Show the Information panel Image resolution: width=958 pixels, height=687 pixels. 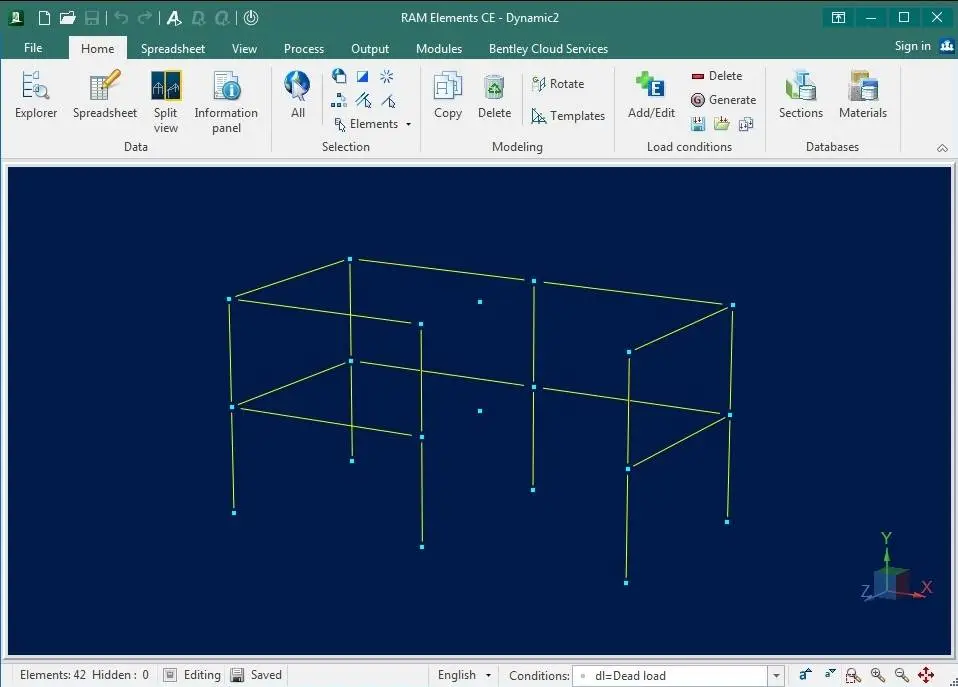point(226,101)
